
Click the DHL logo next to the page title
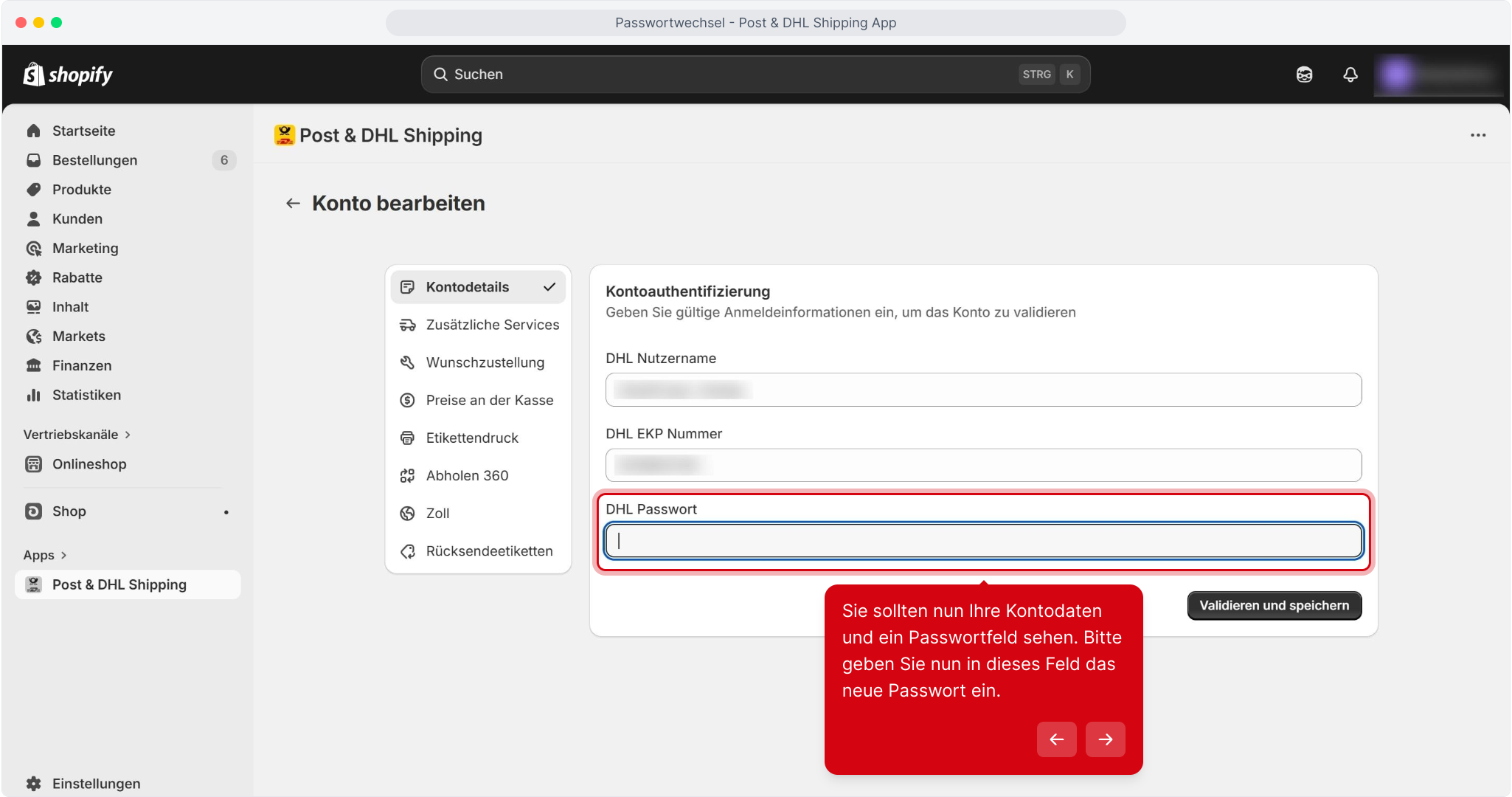point(284,135)
